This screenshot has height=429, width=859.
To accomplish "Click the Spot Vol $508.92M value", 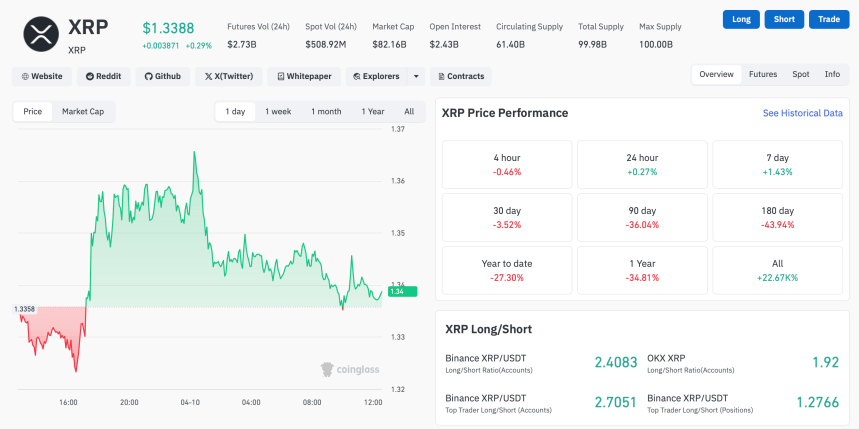I will click(325, 44).
